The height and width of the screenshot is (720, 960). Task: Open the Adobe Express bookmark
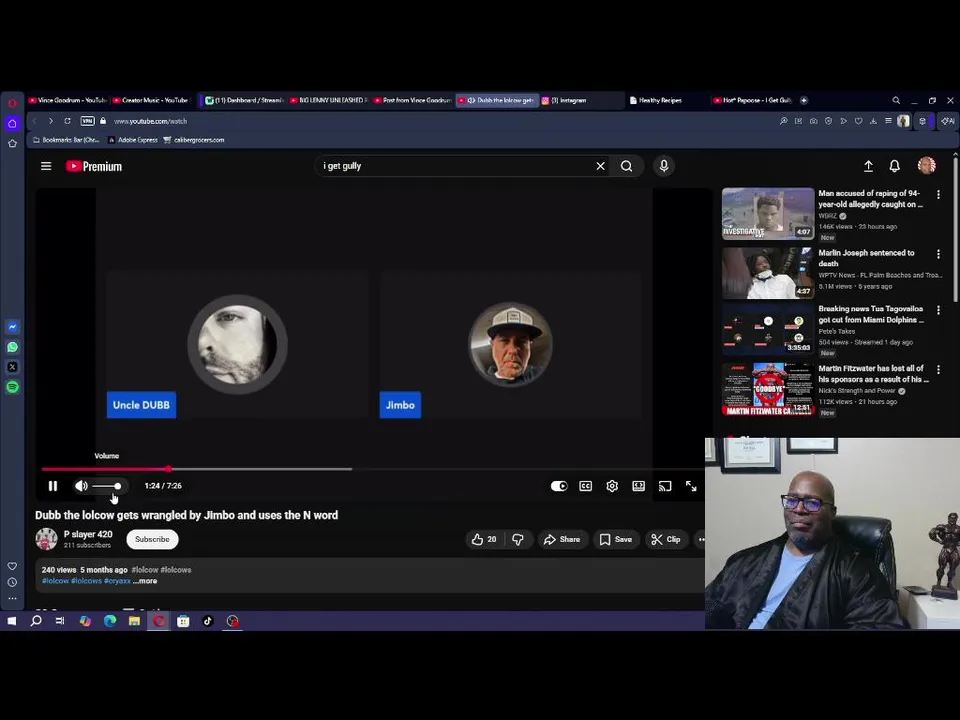pos(133,140)
